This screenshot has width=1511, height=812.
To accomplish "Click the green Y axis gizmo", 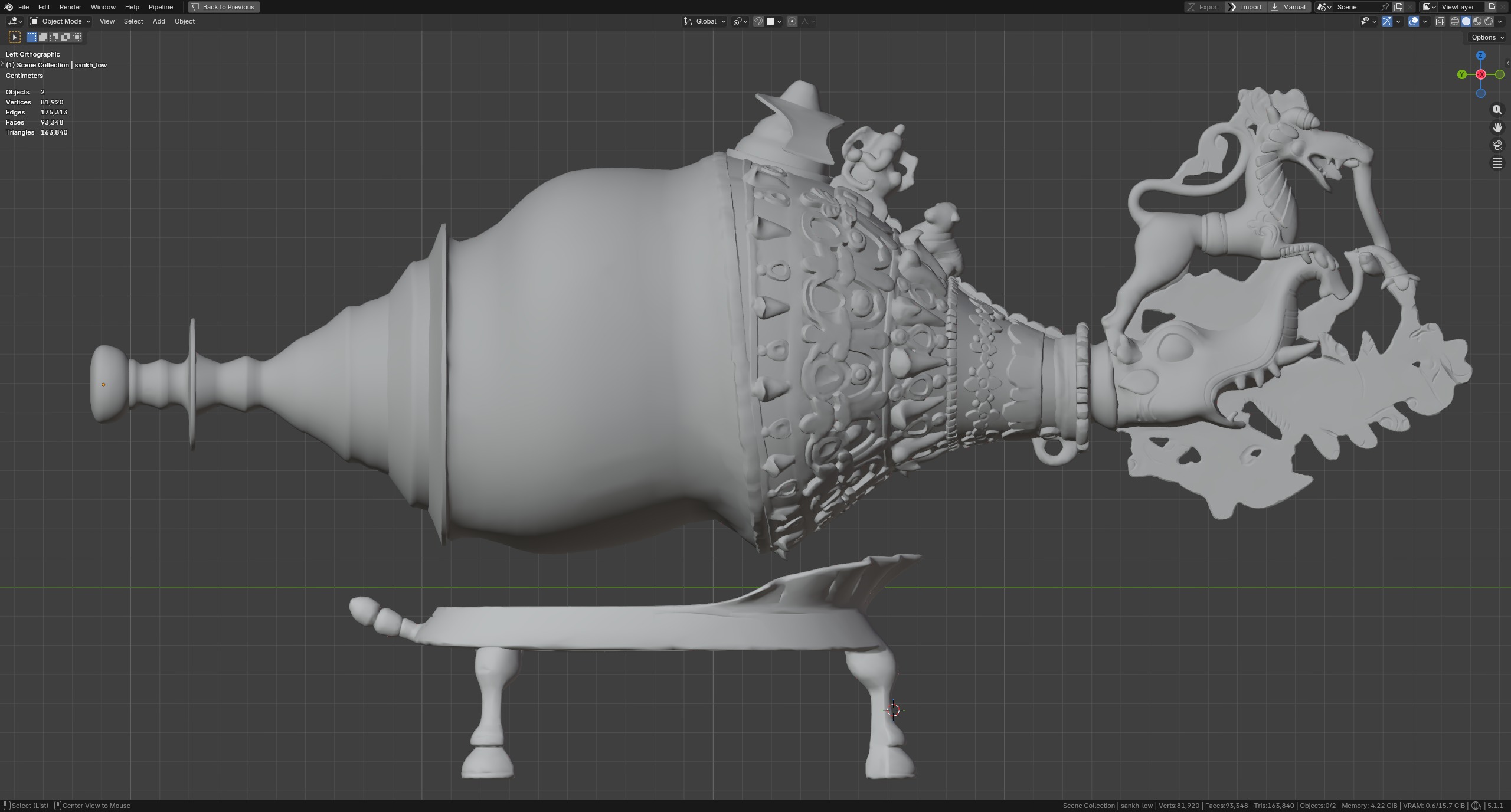I will [x=1461, y=74].
